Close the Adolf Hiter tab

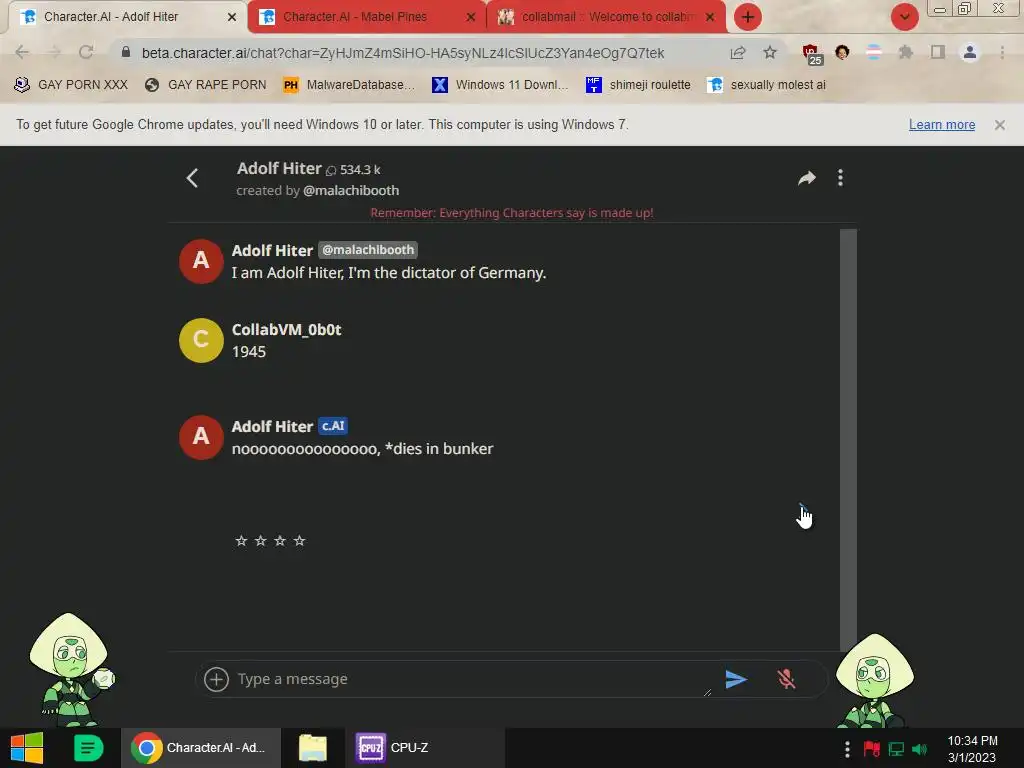tap(232, 17)
